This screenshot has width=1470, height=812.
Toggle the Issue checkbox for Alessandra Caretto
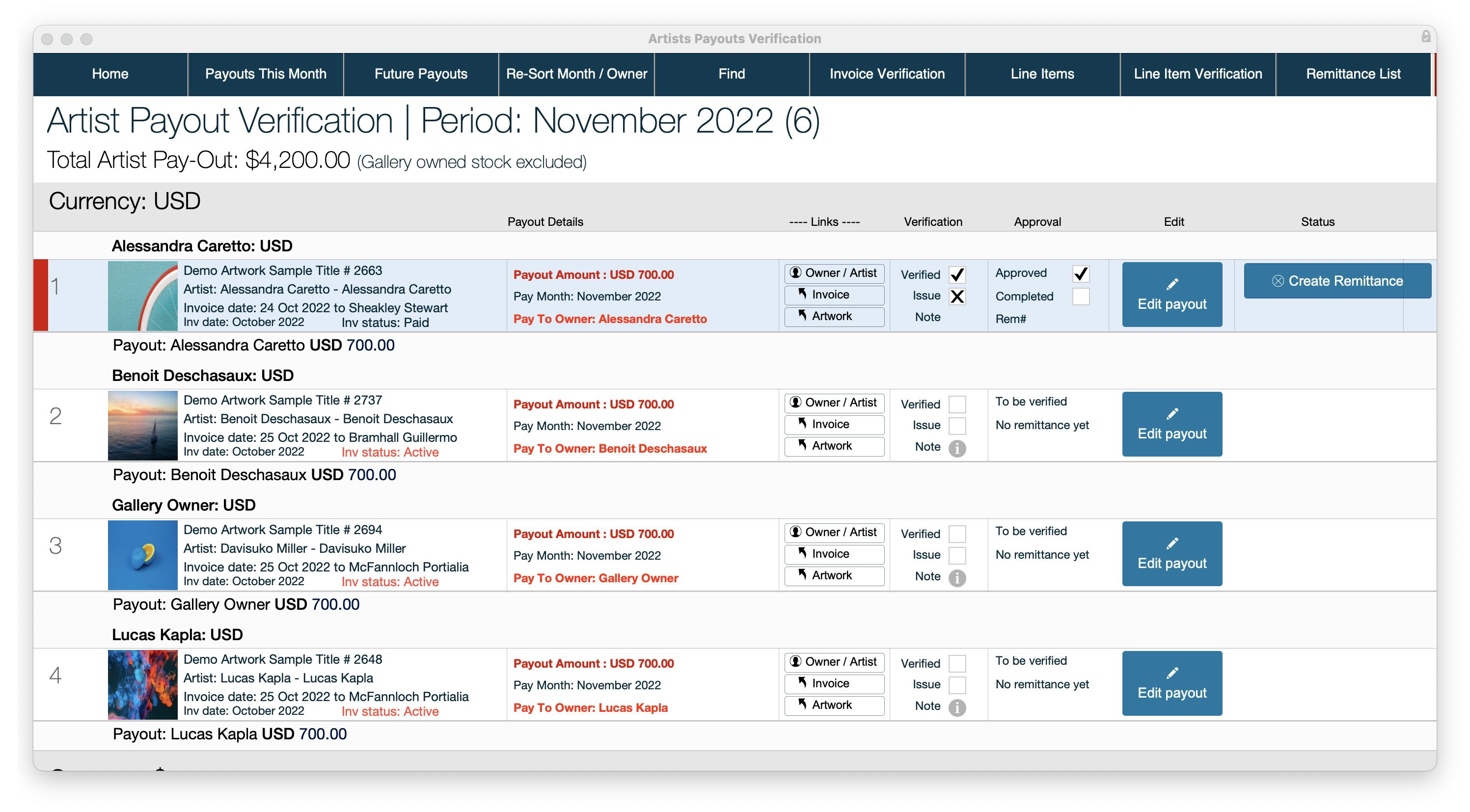pos(957,296)
